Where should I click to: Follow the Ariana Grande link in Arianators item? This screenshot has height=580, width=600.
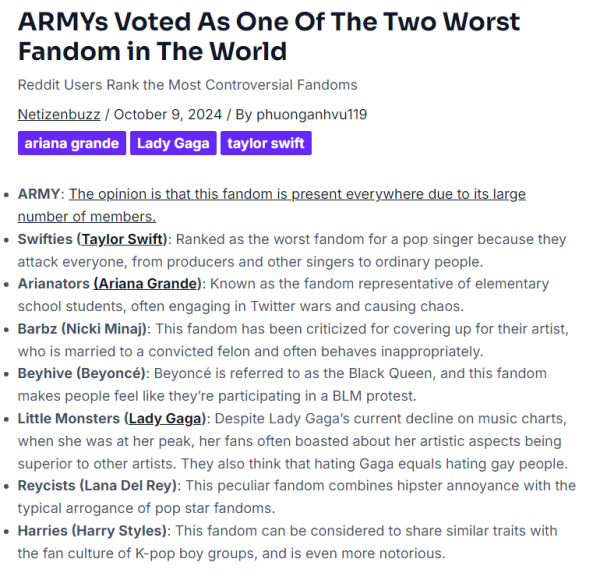coord(148,283)
